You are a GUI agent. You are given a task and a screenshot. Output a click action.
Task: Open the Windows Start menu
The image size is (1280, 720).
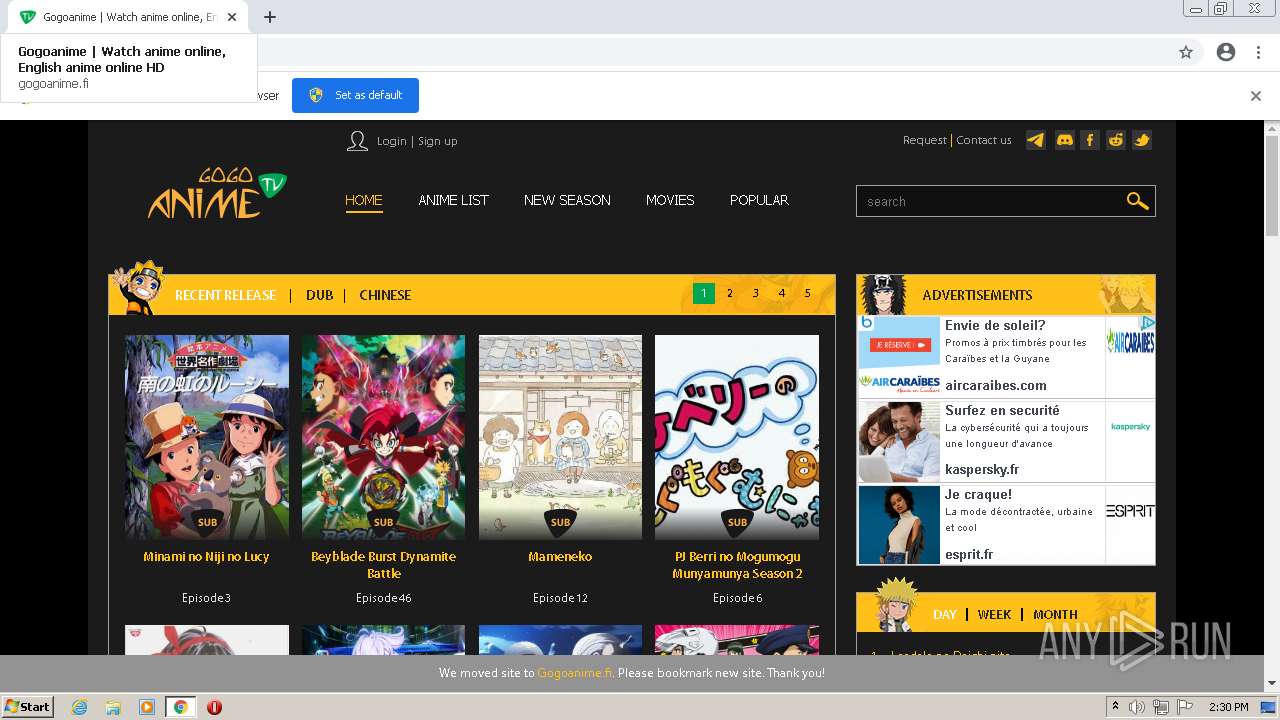28,707
